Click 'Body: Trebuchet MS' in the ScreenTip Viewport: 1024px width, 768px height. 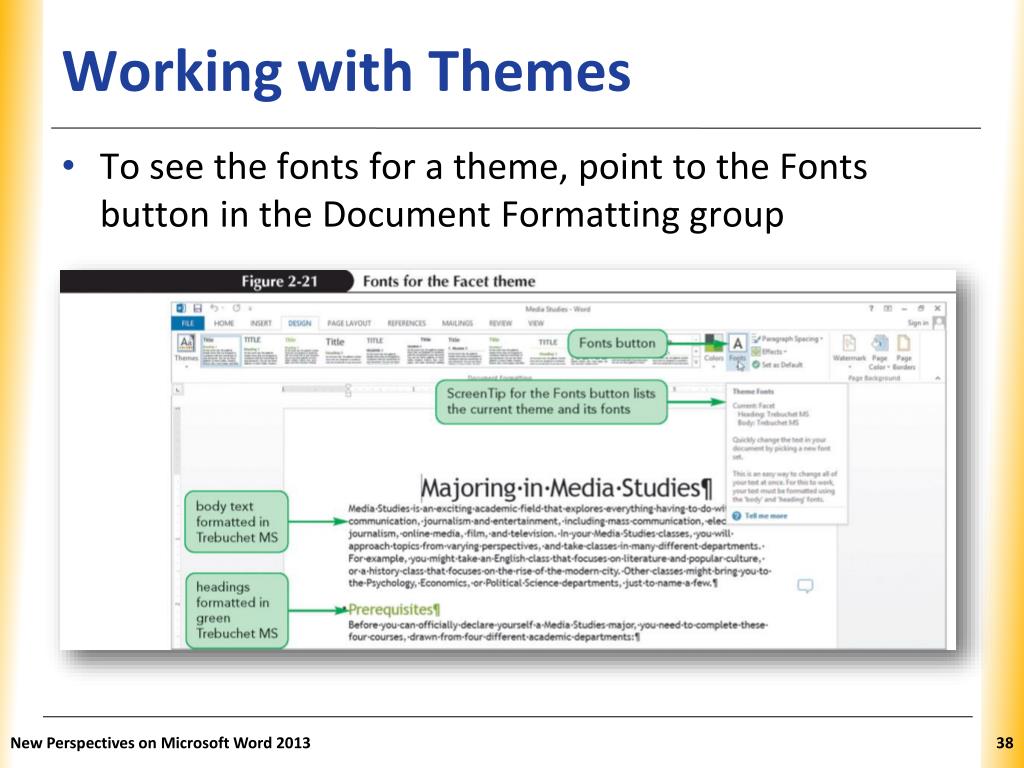tap(768, 423)
